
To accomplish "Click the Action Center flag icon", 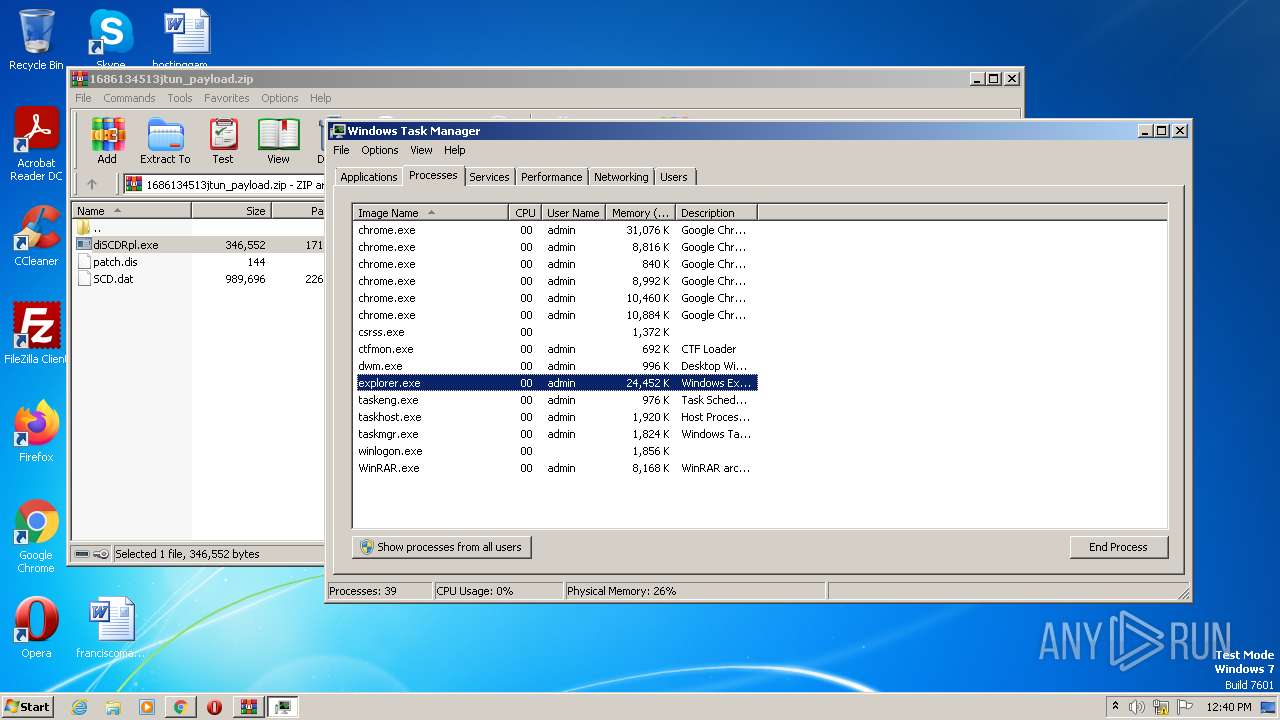I will click(x=1183, y=707).
